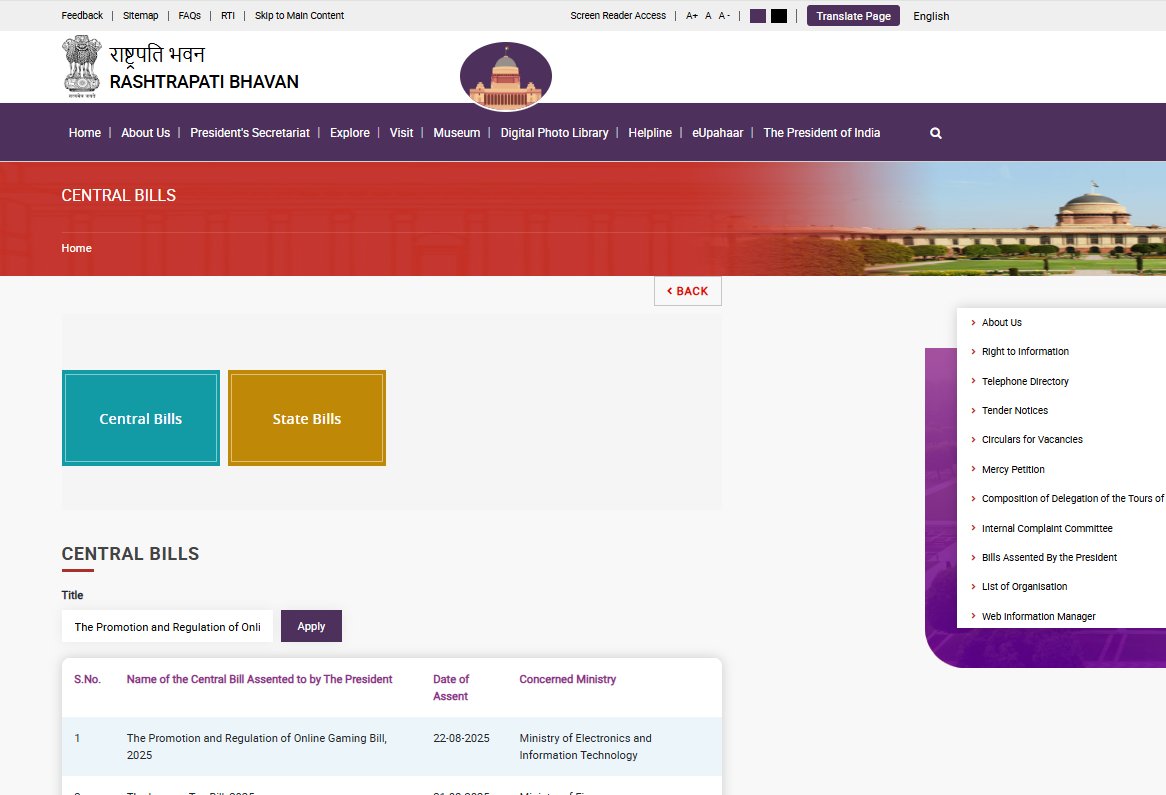The image size is (1166, 795).
Task: Open Digital Photo Library menu item
Action: coord(554,132)
